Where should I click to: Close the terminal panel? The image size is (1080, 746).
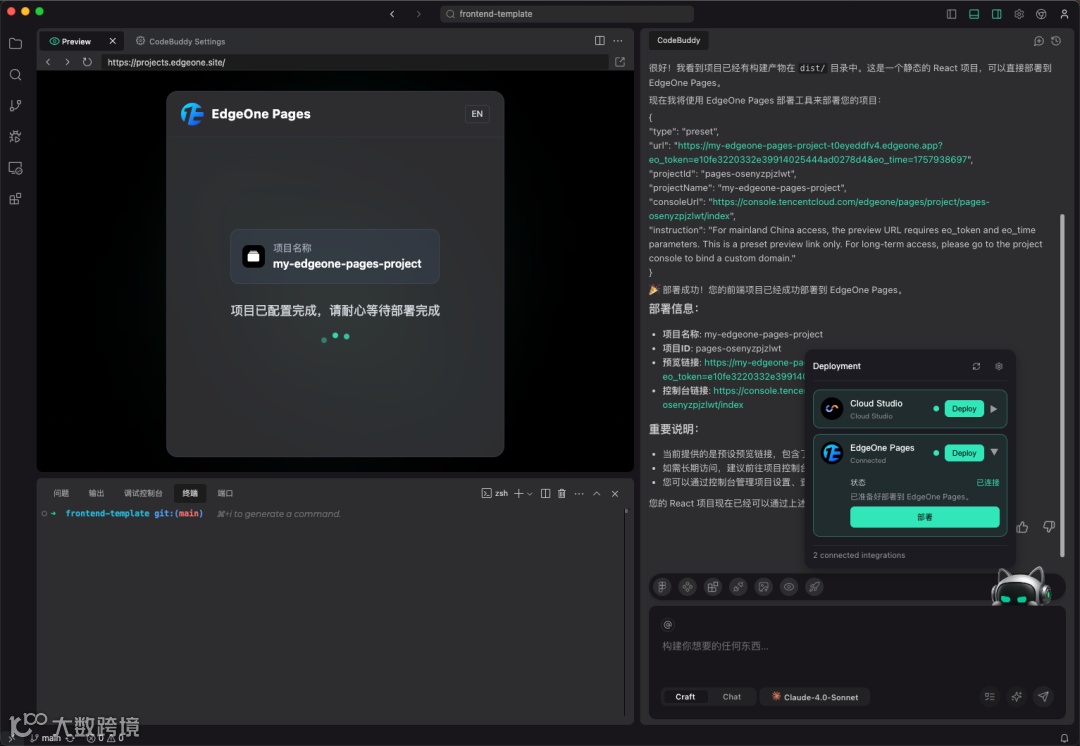pyautogui.click(x=615, y=493)
